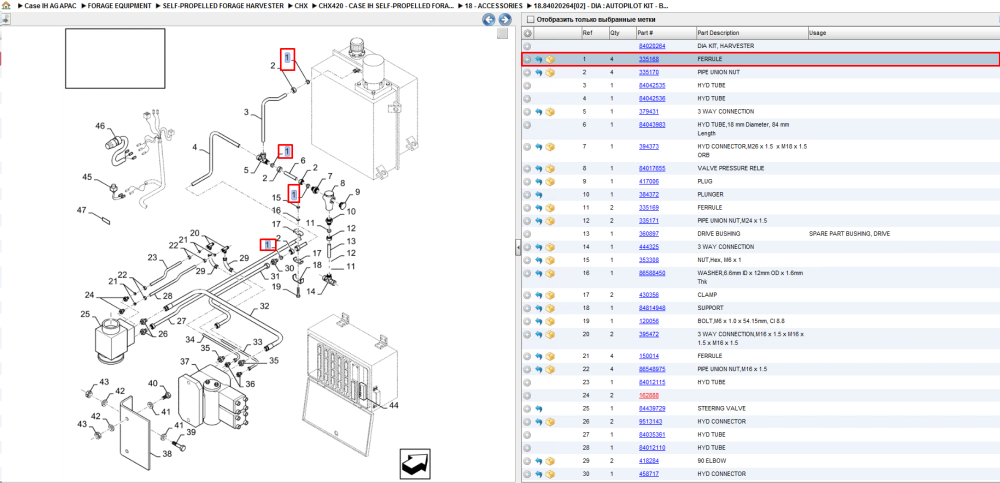Screen dimensions: 1000x483
Task: Open 'SELF-PROPELLED FORAGE HARVESTER' breadcrumb
Action: pyautogui.click(x=224, y=5)
